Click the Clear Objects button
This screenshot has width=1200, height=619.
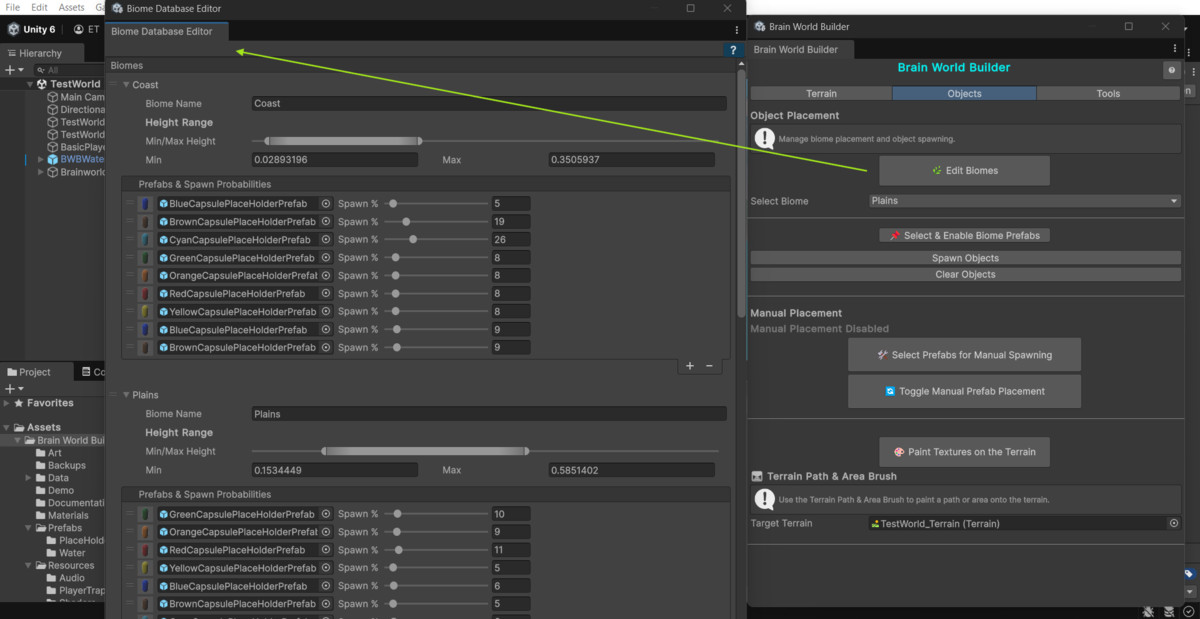pos(964,274)
